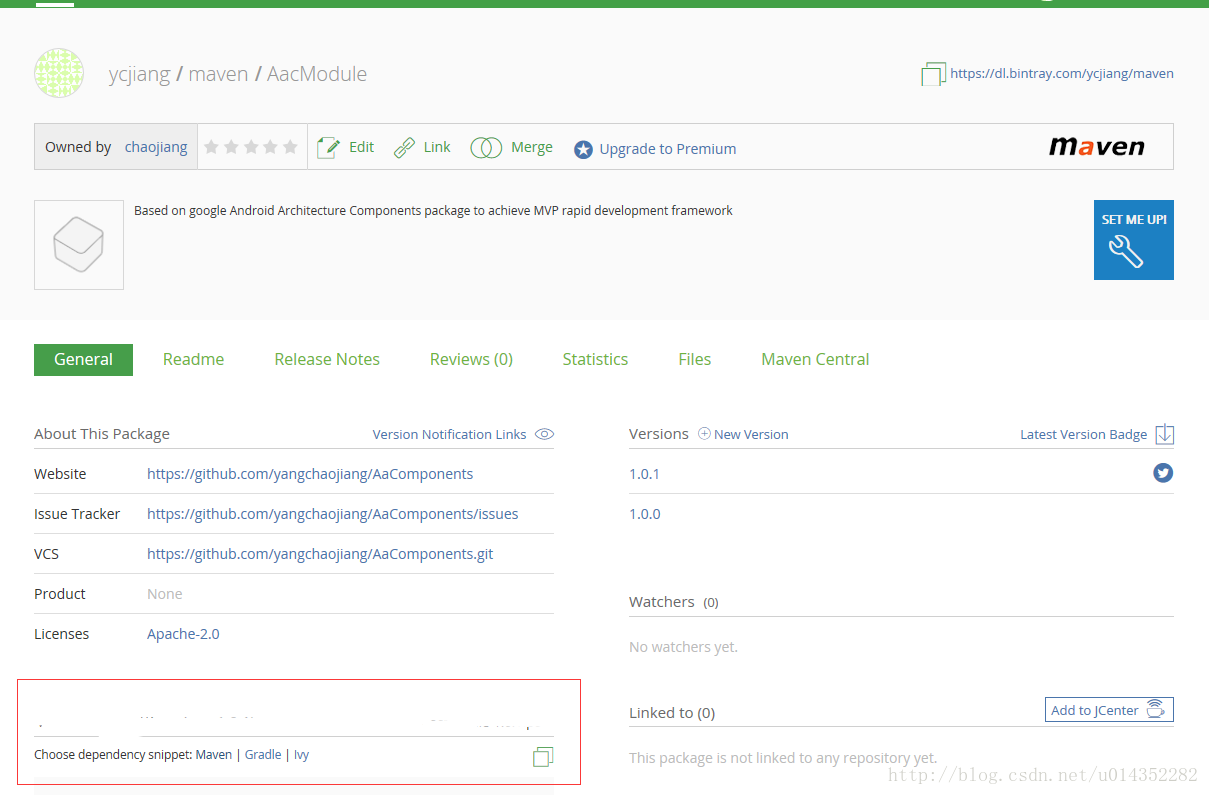Screen dimensions: 1209x795
Task: Open the maven repository breadcrumb
Action: tap(218, 74)
